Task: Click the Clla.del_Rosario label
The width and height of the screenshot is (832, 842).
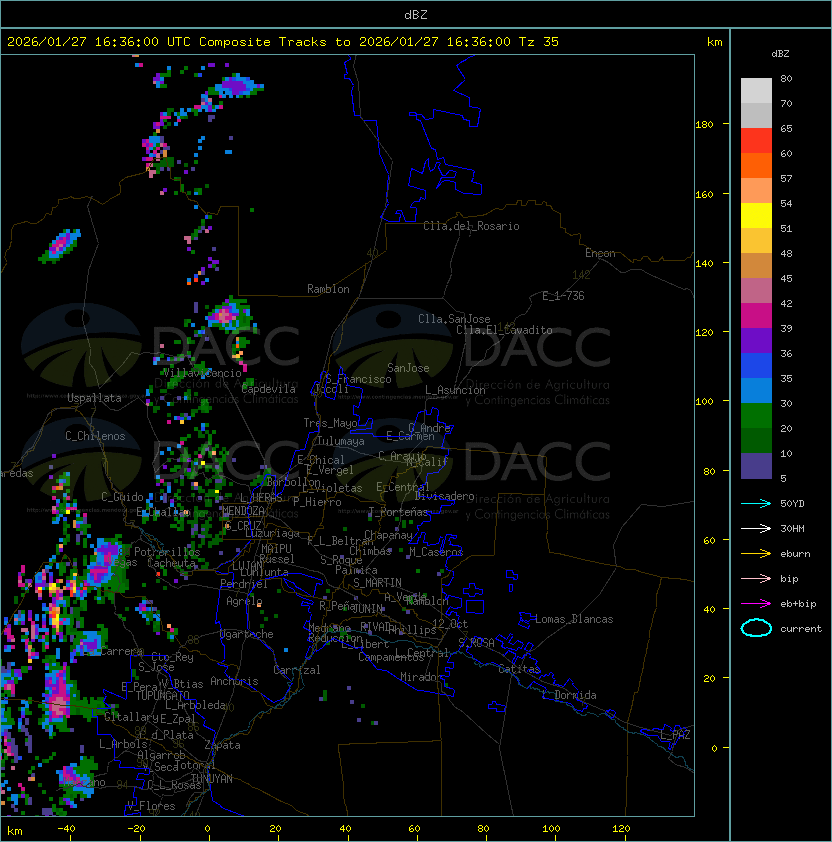Action: pyautogui.click(x=471, y=226)
